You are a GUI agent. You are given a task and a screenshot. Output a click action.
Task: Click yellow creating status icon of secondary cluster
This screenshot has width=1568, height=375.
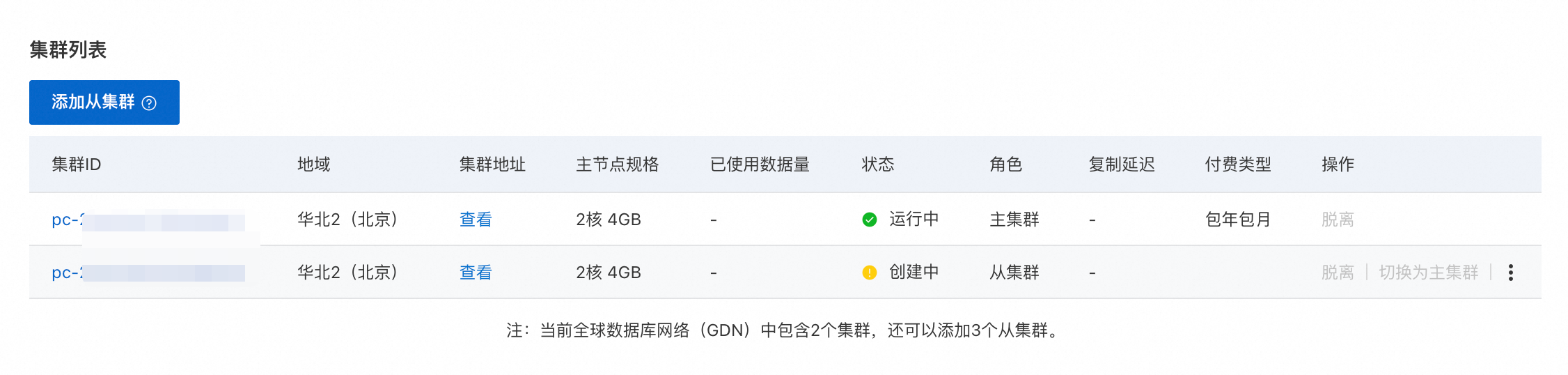click(869, 273)
